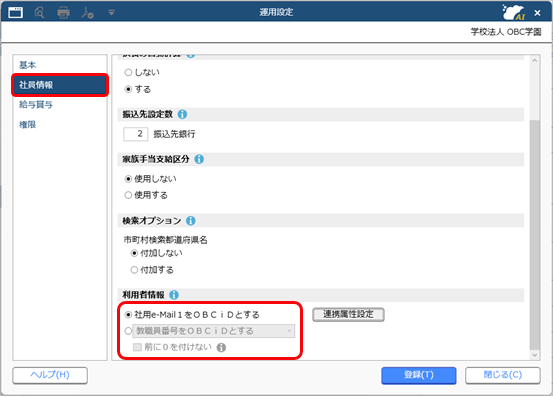Click the ヘルプ(H) button

tap(50, 375)
